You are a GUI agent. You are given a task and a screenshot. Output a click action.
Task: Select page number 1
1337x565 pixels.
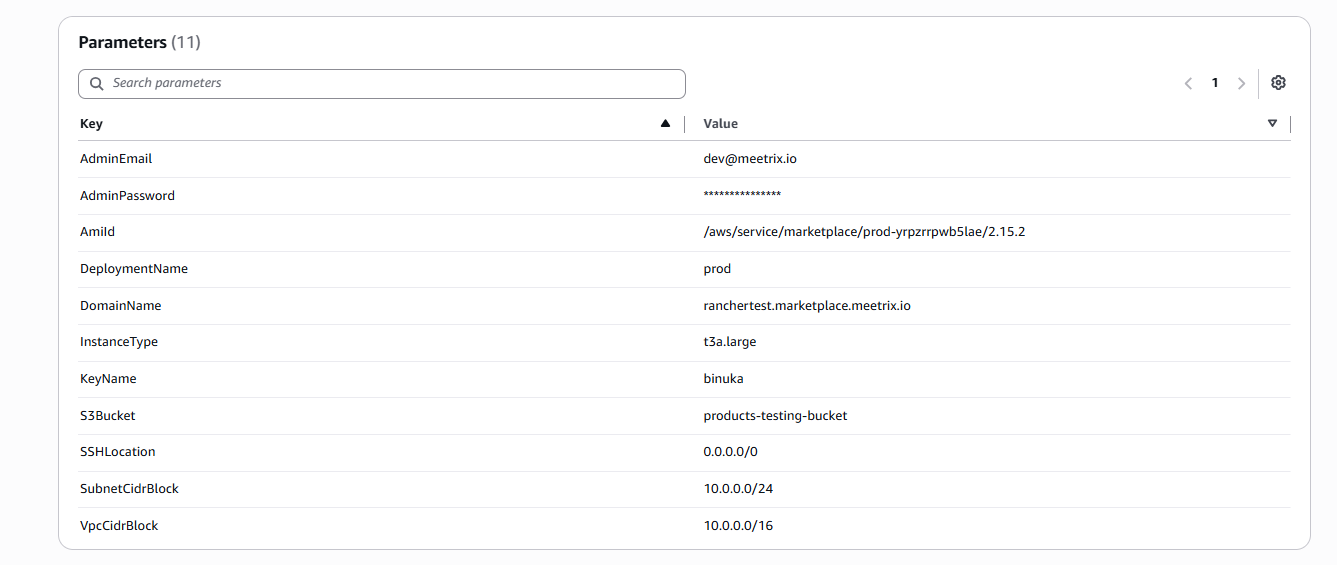pos(1215,84)
